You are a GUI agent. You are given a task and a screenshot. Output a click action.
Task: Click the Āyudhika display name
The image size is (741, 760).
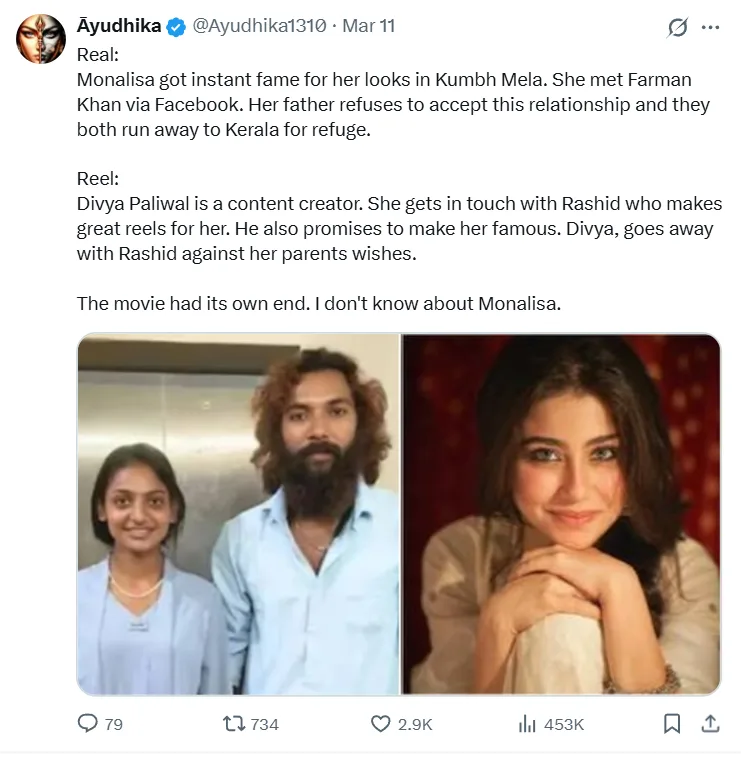click(x=118, y=27)
